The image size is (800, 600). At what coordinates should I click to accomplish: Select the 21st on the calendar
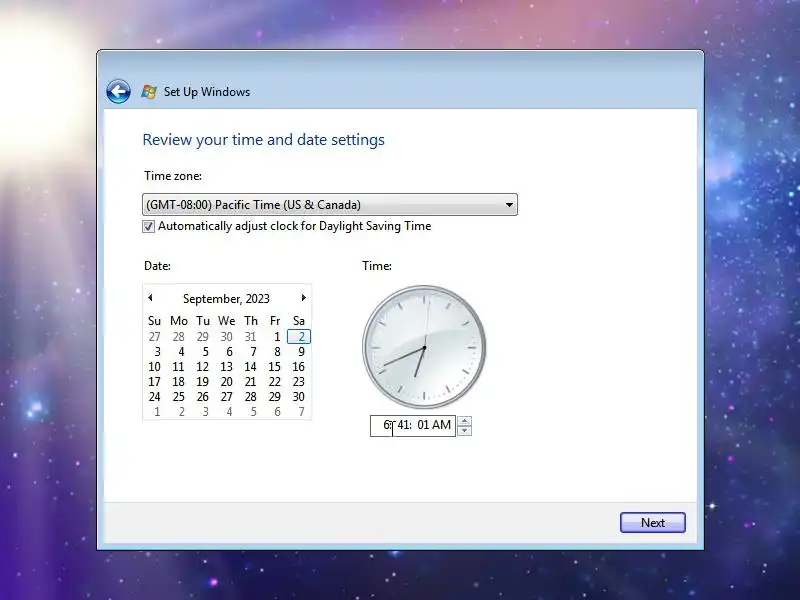pyautogui.click(x=250, y=382)
